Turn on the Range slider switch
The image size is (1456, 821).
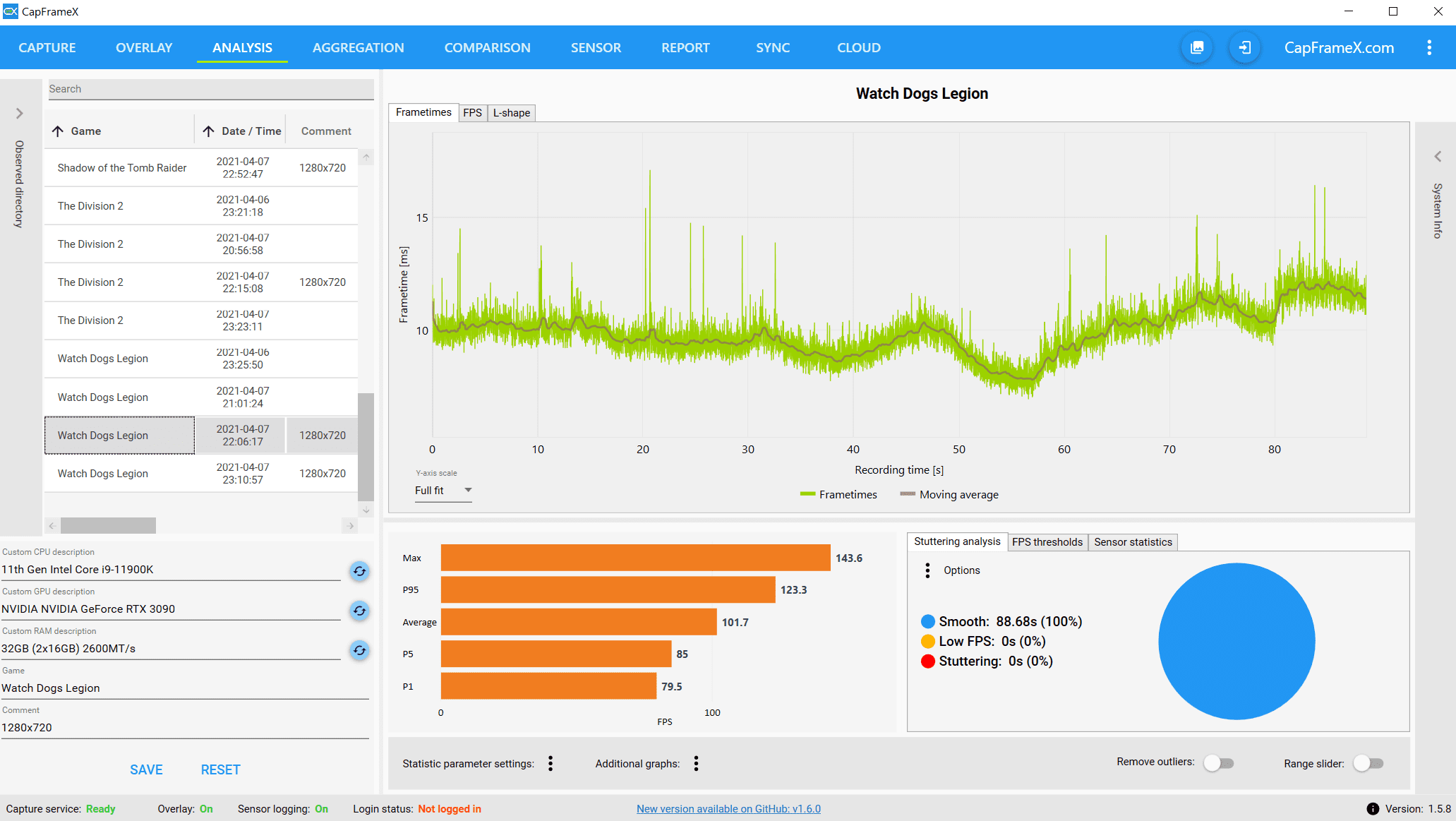pos(1368,763)
